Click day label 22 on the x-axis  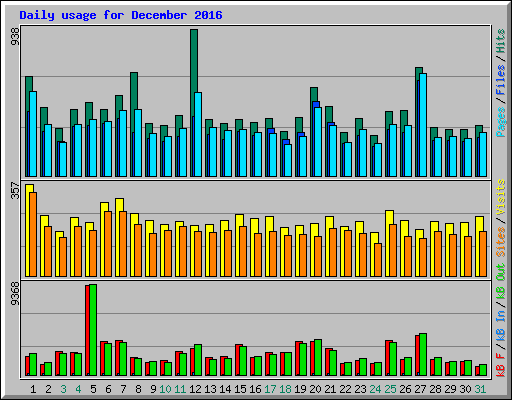pyautogui.click(x=345, y=389)
